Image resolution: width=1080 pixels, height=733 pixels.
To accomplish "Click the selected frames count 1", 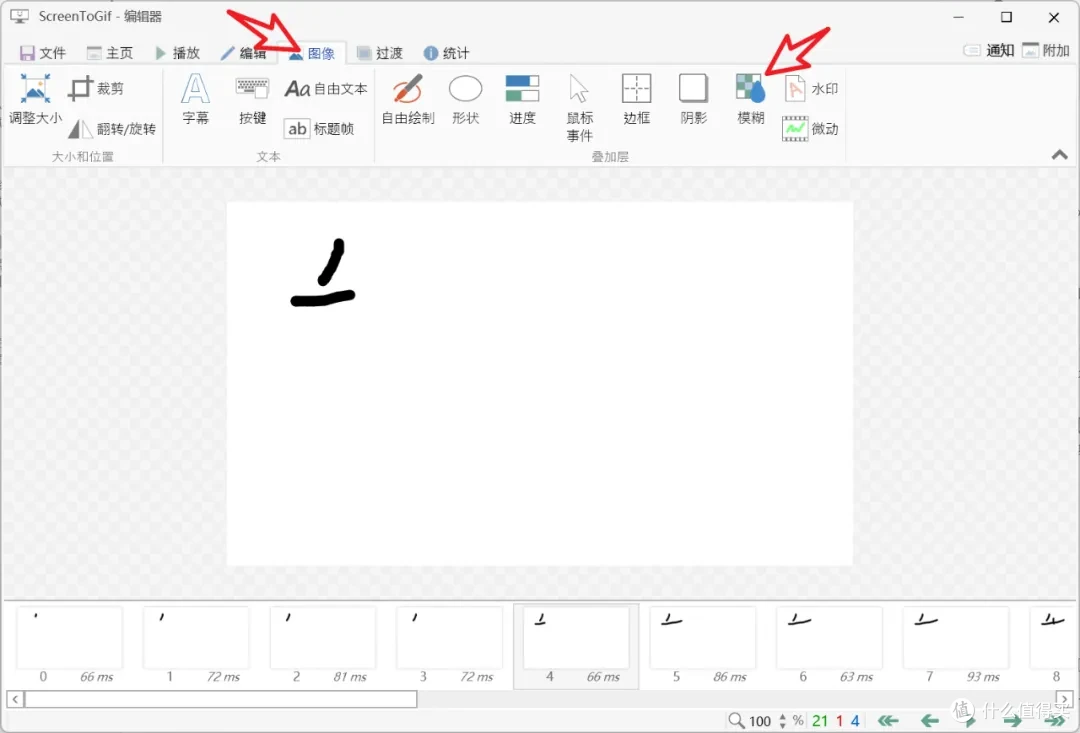I will tap(840, 721).
